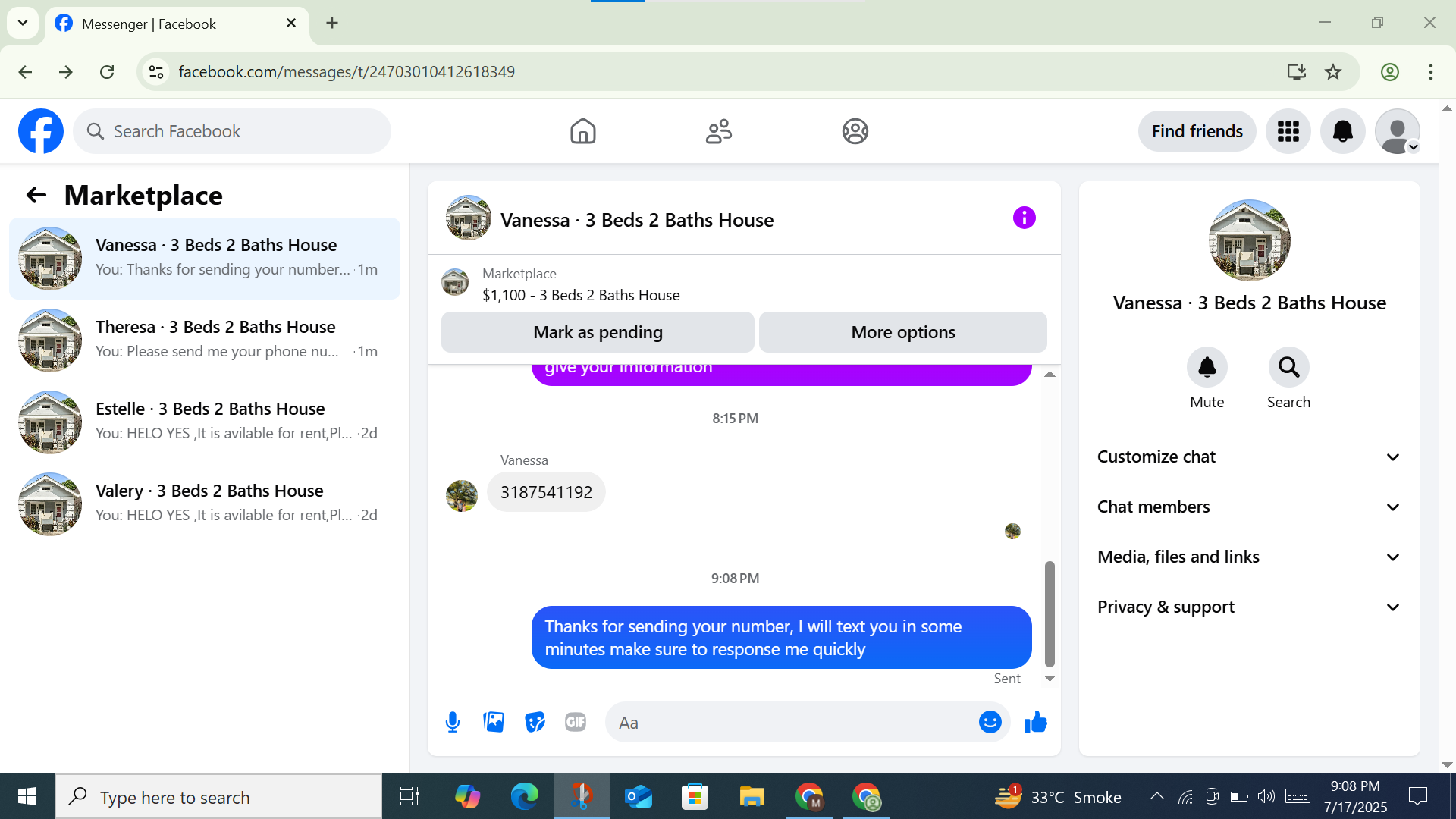Expand Privacy & support section
Screen dimensions: 1456x819
point(1249,607)
